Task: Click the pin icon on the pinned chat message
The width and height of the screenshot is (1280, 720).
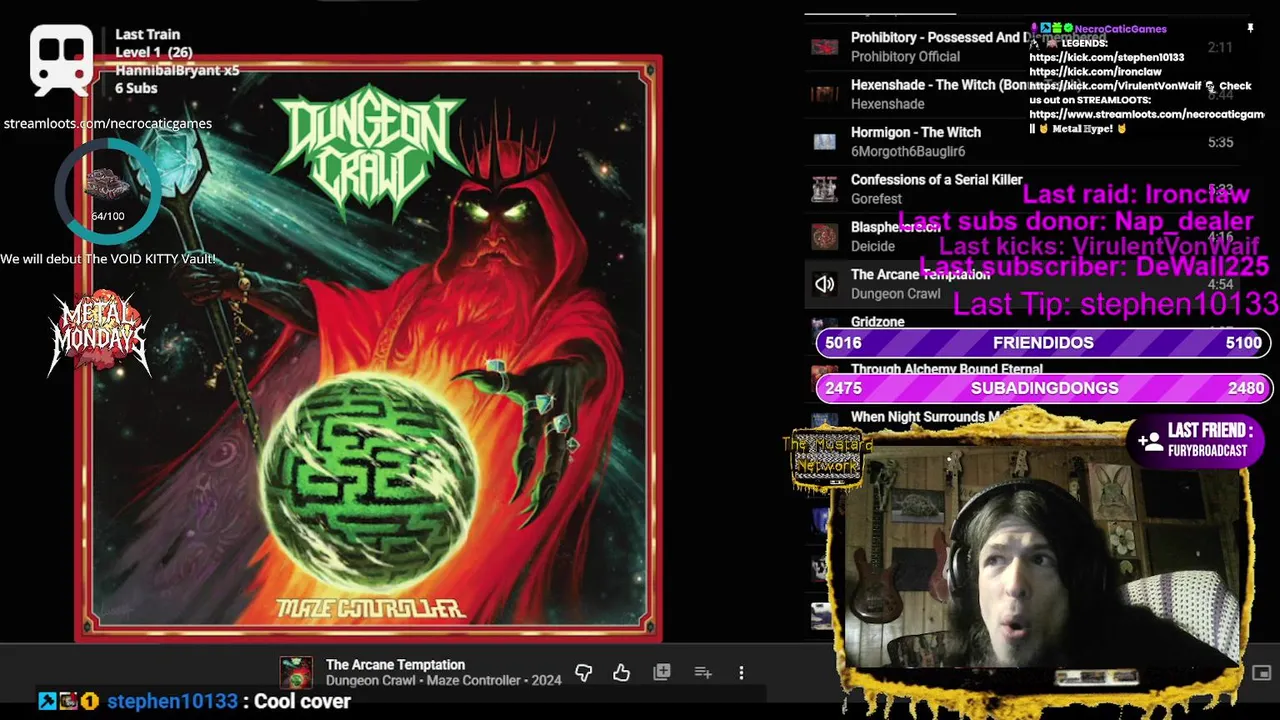Action: (x=1250, y=29)
